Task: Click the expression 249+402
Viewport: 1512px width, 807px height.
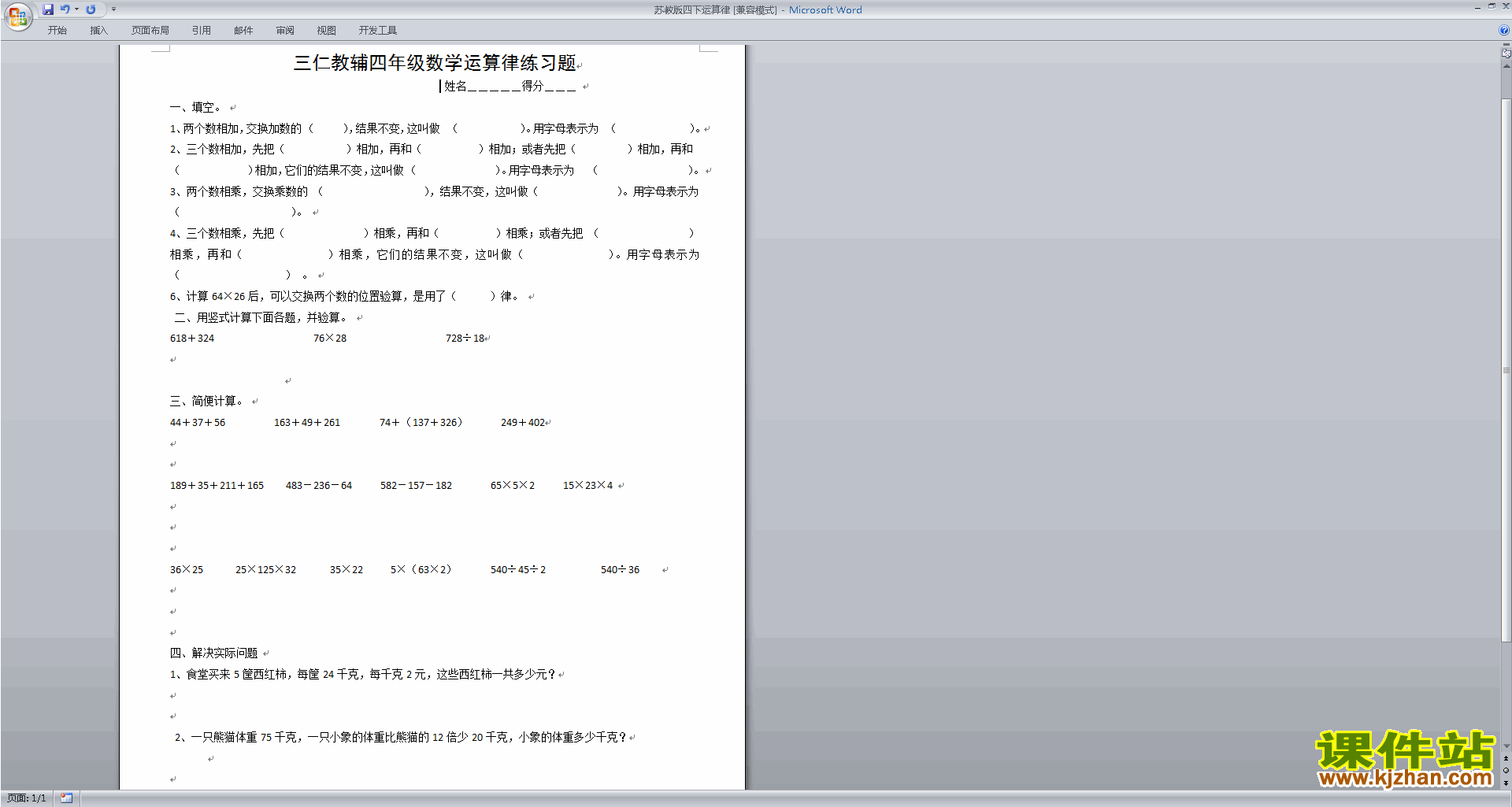Action: [523, 423]
